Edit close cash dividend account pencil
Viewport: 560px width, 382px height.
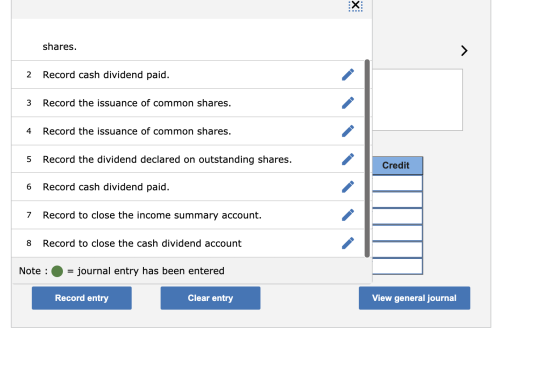coord(348,243)
